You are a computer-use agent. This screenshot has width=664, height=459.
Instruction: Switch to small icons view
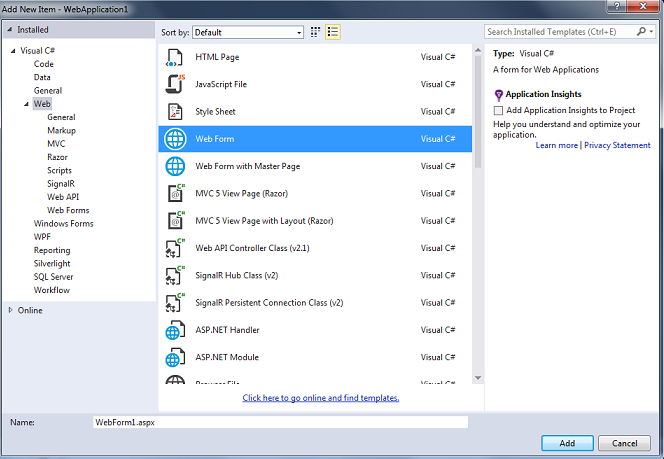tap(315, 32)
